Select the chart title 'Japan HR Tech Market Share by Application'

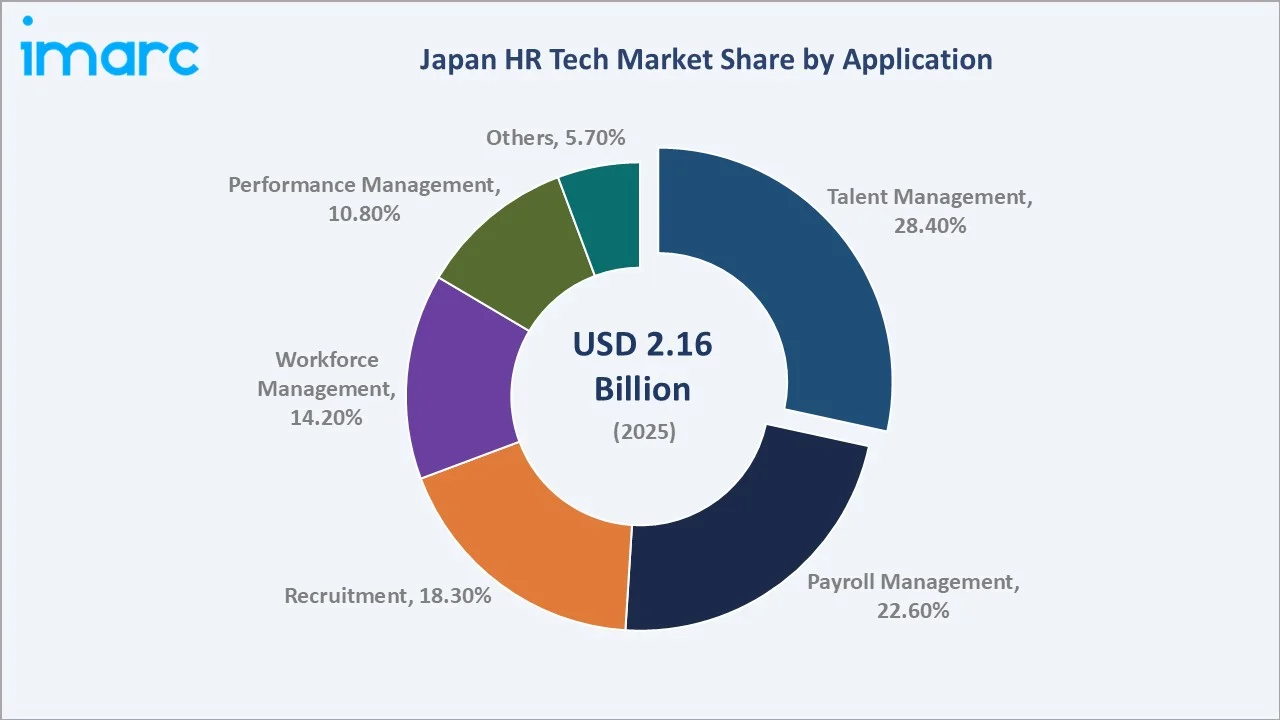click(706, 59)
